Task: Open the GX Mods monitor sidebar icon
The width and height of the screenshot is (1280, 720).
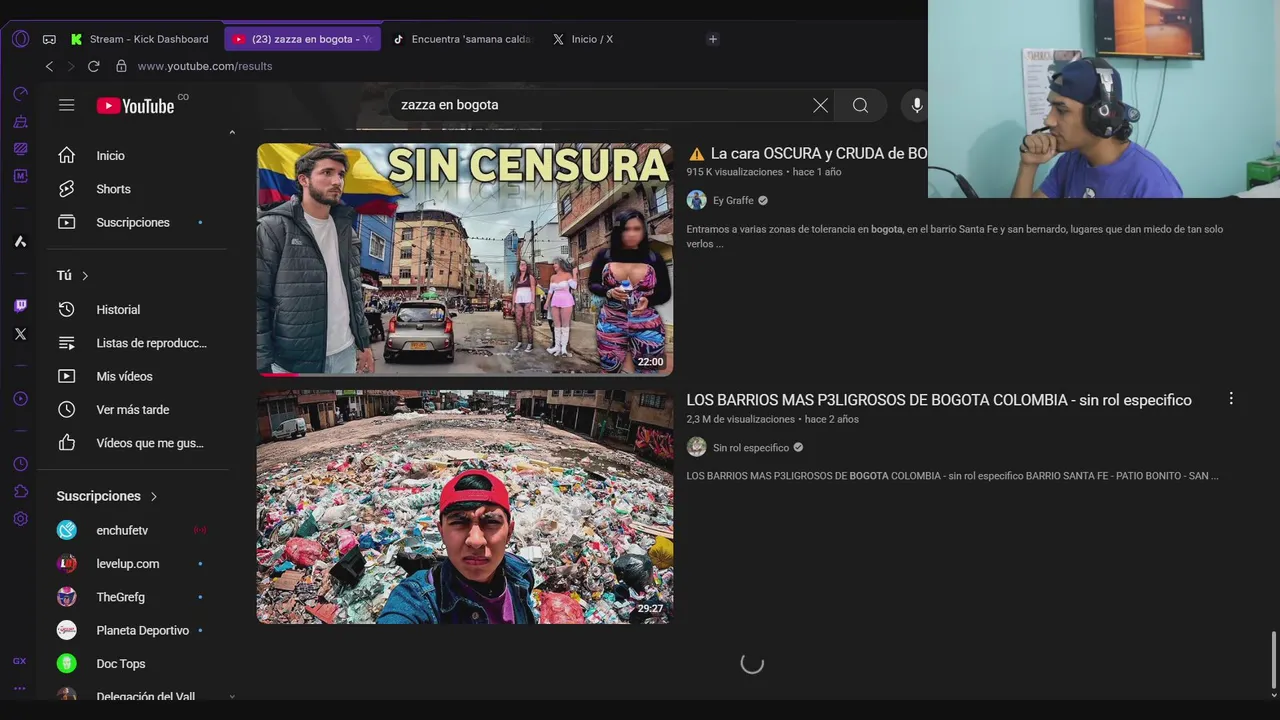Action: (x=20, y=149)
